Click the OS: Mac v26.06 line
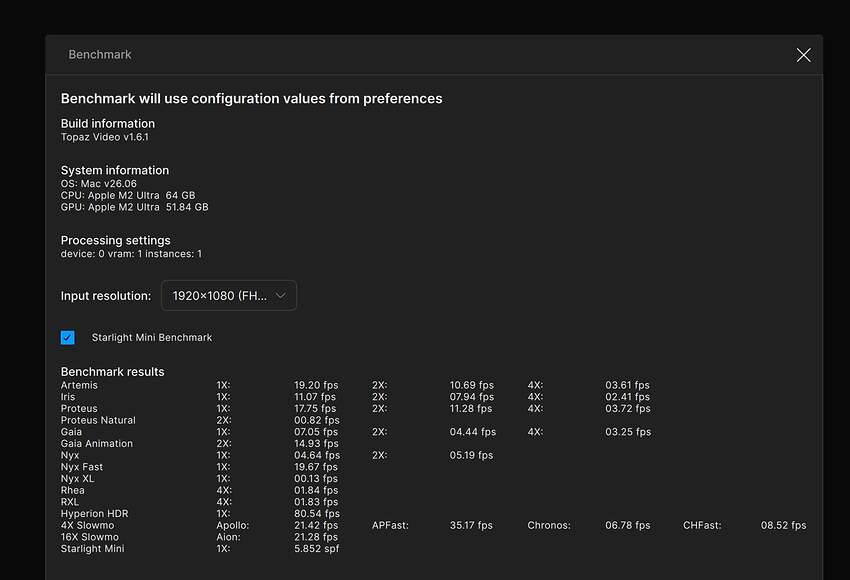 pos(99,184)
